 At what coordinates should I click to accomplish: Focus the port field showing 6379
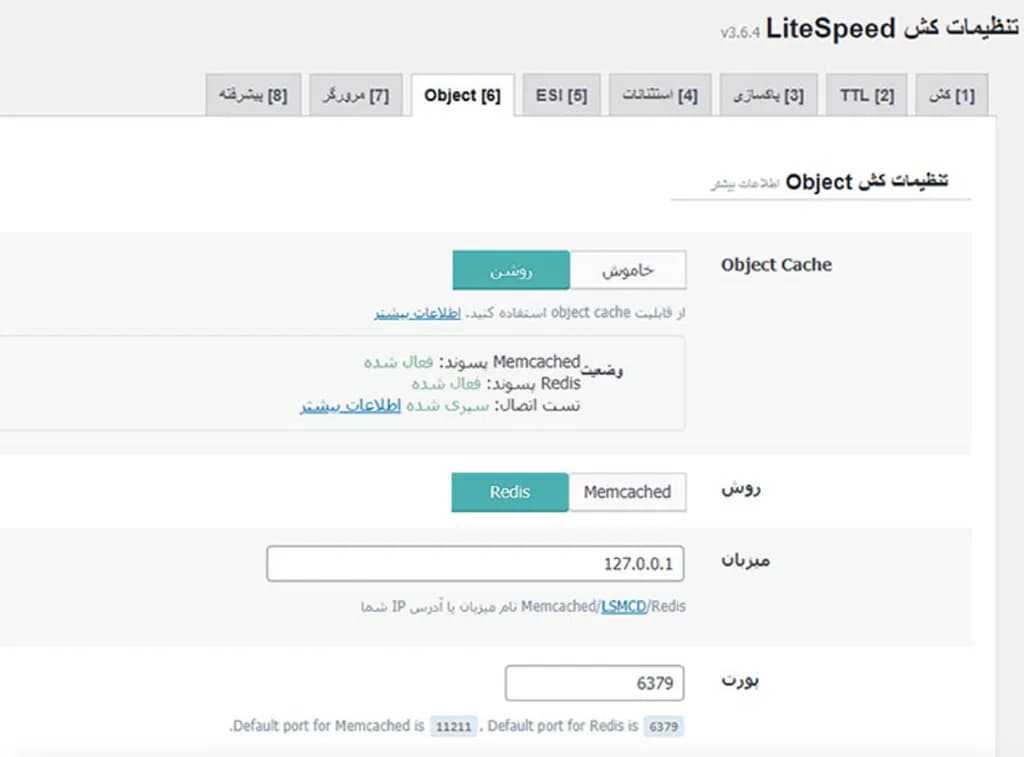point(595,684)
